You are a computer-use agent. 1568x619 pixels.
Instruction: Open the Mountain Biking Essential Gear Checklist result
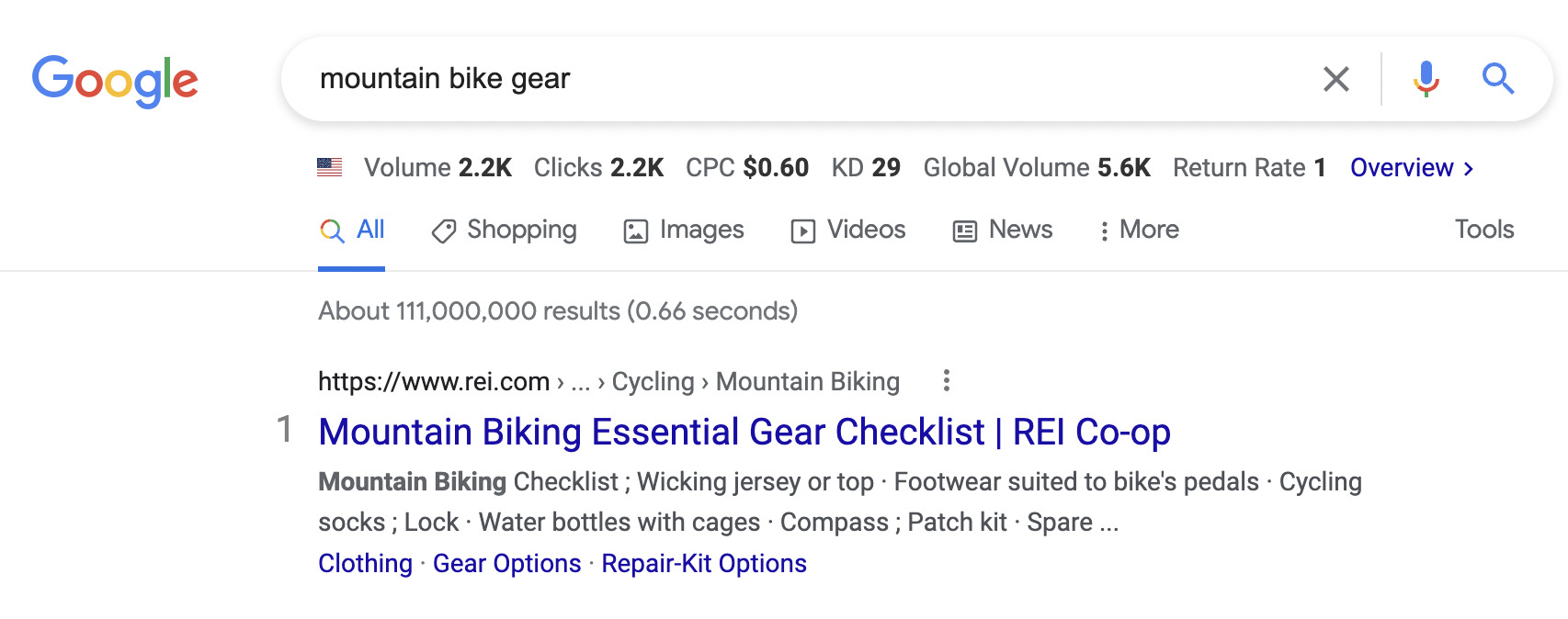[744, 432]
